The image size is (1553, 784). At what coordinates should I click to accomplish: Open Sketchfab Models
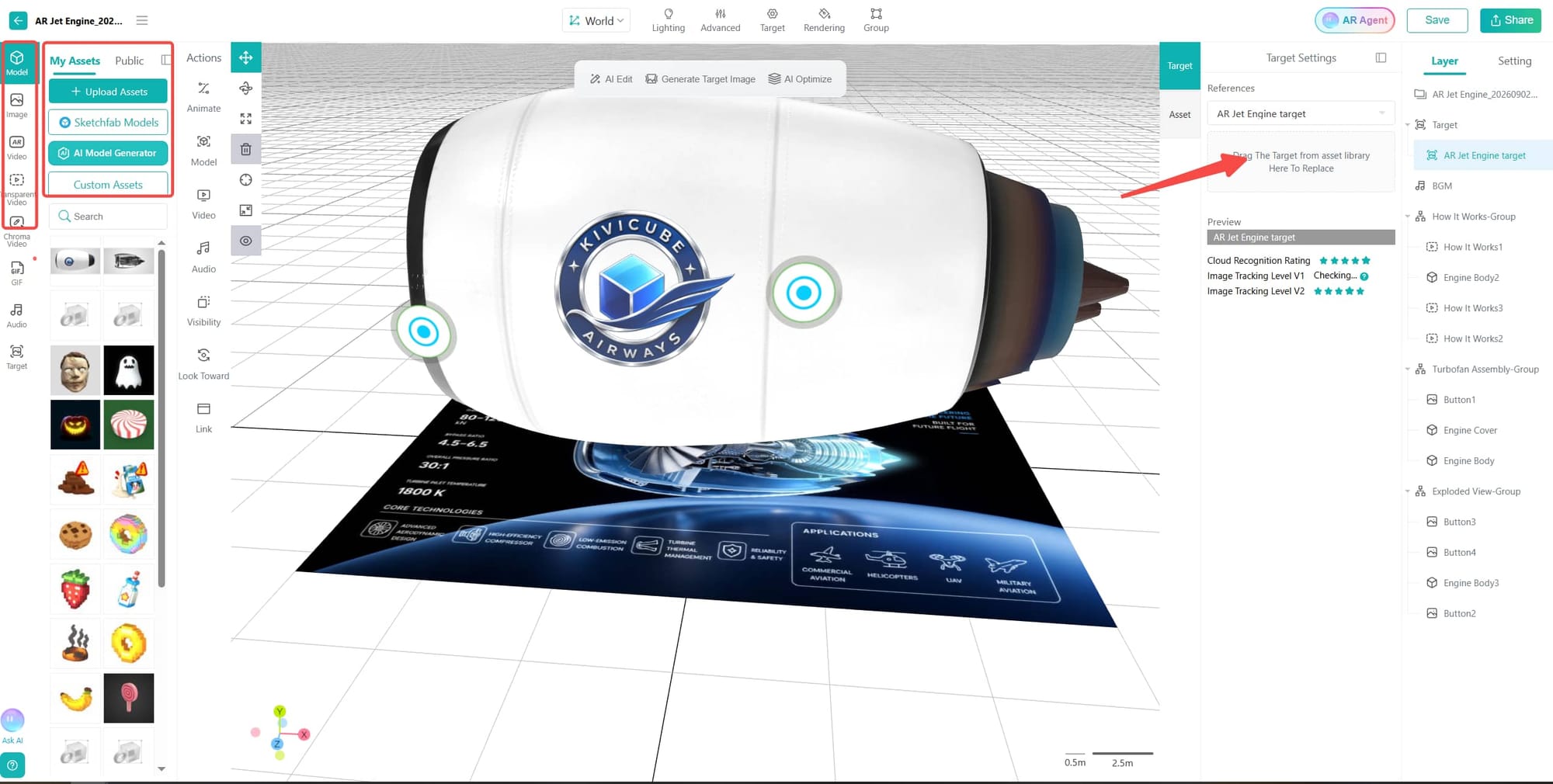[108, 123]
